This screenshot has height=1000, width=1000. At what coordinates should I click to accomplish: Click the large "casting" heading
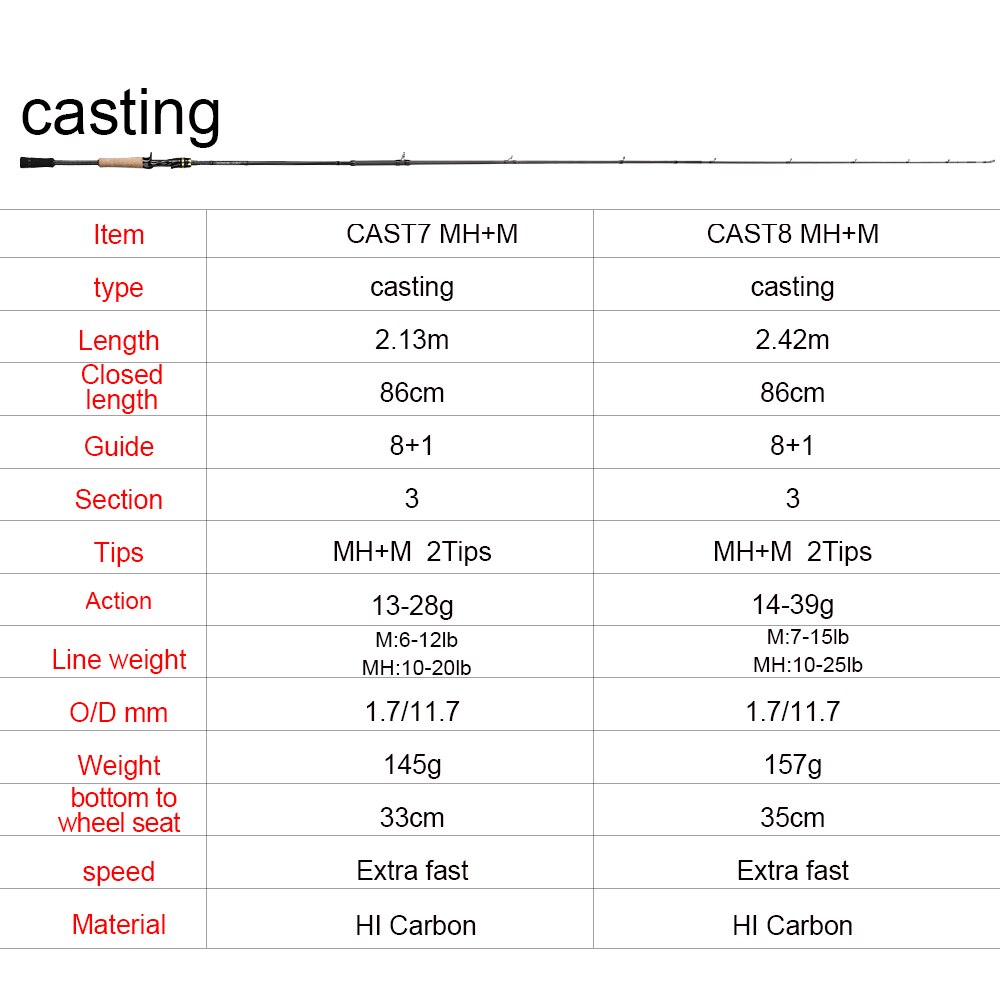pyautogui.click(x=120, y=113)
